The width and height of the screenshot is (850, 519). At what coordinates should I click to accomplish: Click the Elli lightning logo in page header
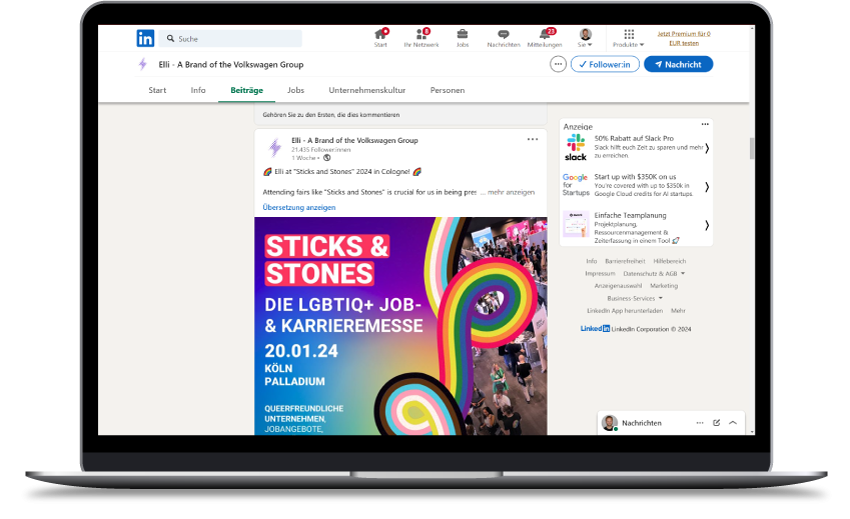click(x=143, y=64)
